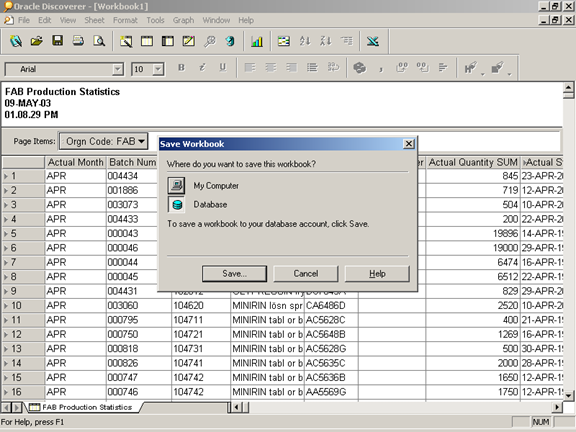Open the File menu
Image resolution: width=576 pixels, height=432 pixels.
(24, 20)
